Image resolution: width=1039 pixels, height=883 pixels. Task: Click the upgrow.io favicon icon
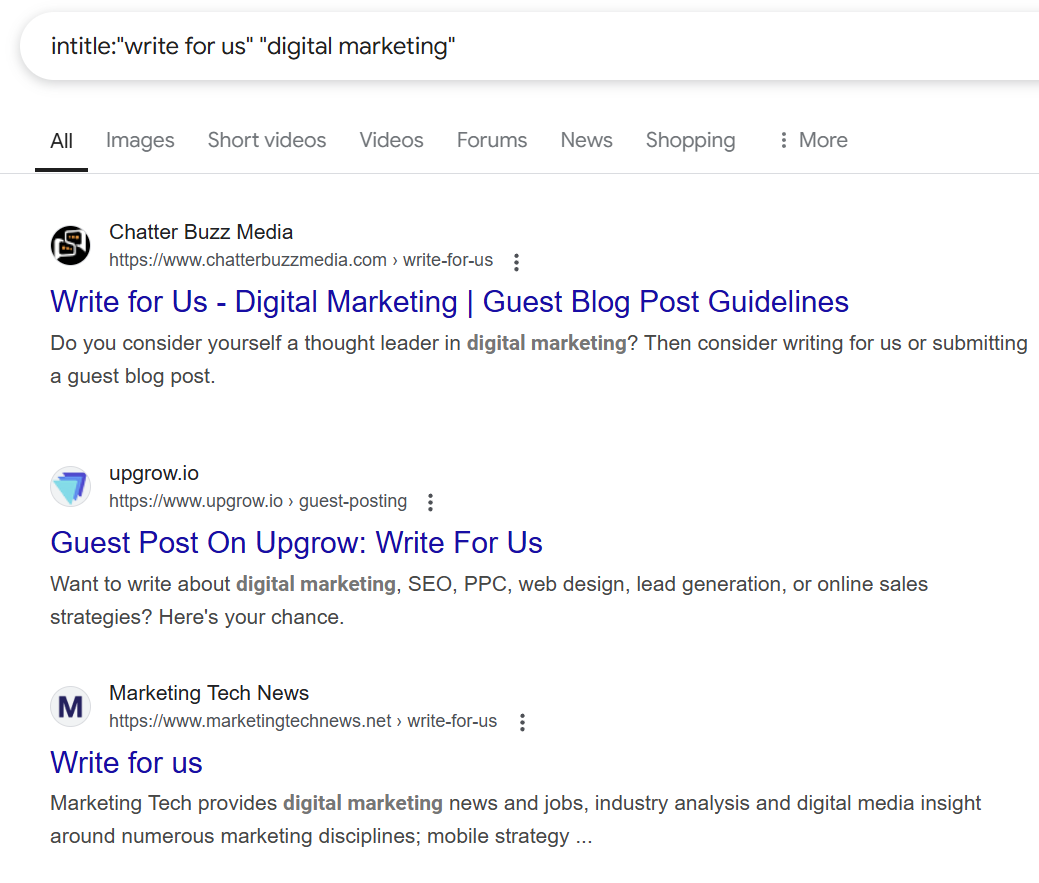tap(70, 486)
